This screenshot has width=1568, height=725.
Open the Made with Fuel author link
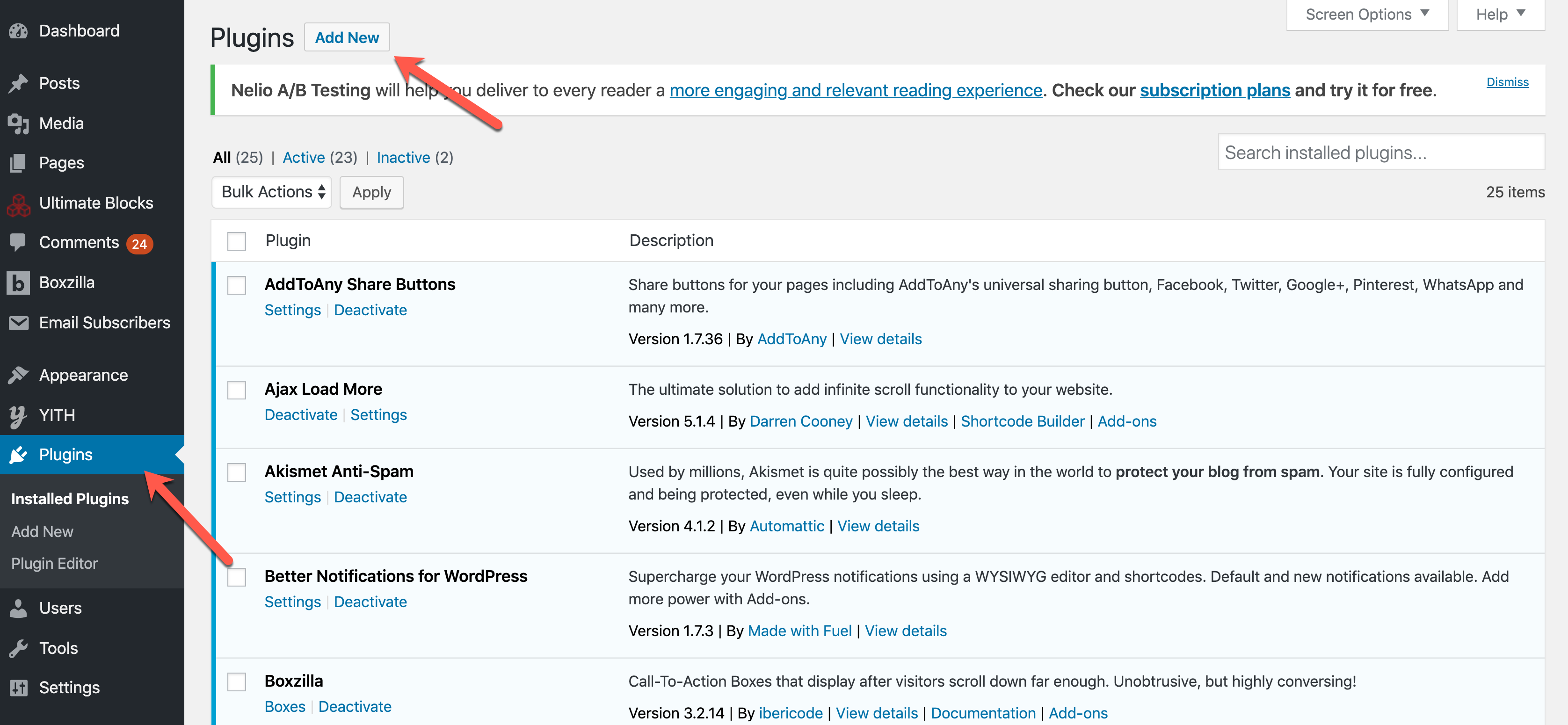(x=799, y=631)
